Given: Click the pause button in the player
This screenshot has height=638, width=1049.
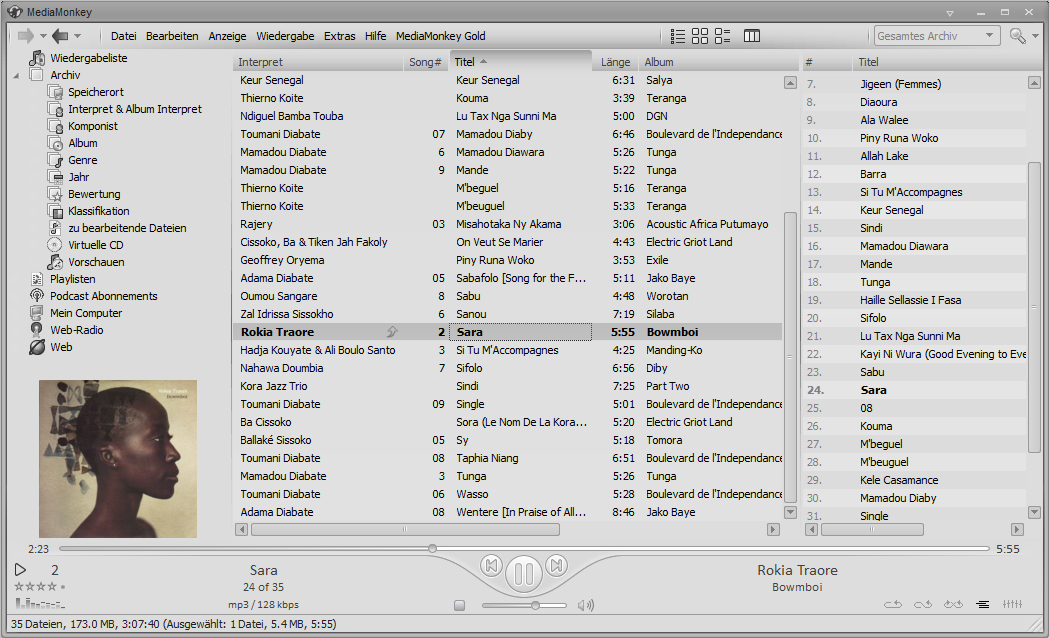Looking at the screenshot, I should pos(524,573).
